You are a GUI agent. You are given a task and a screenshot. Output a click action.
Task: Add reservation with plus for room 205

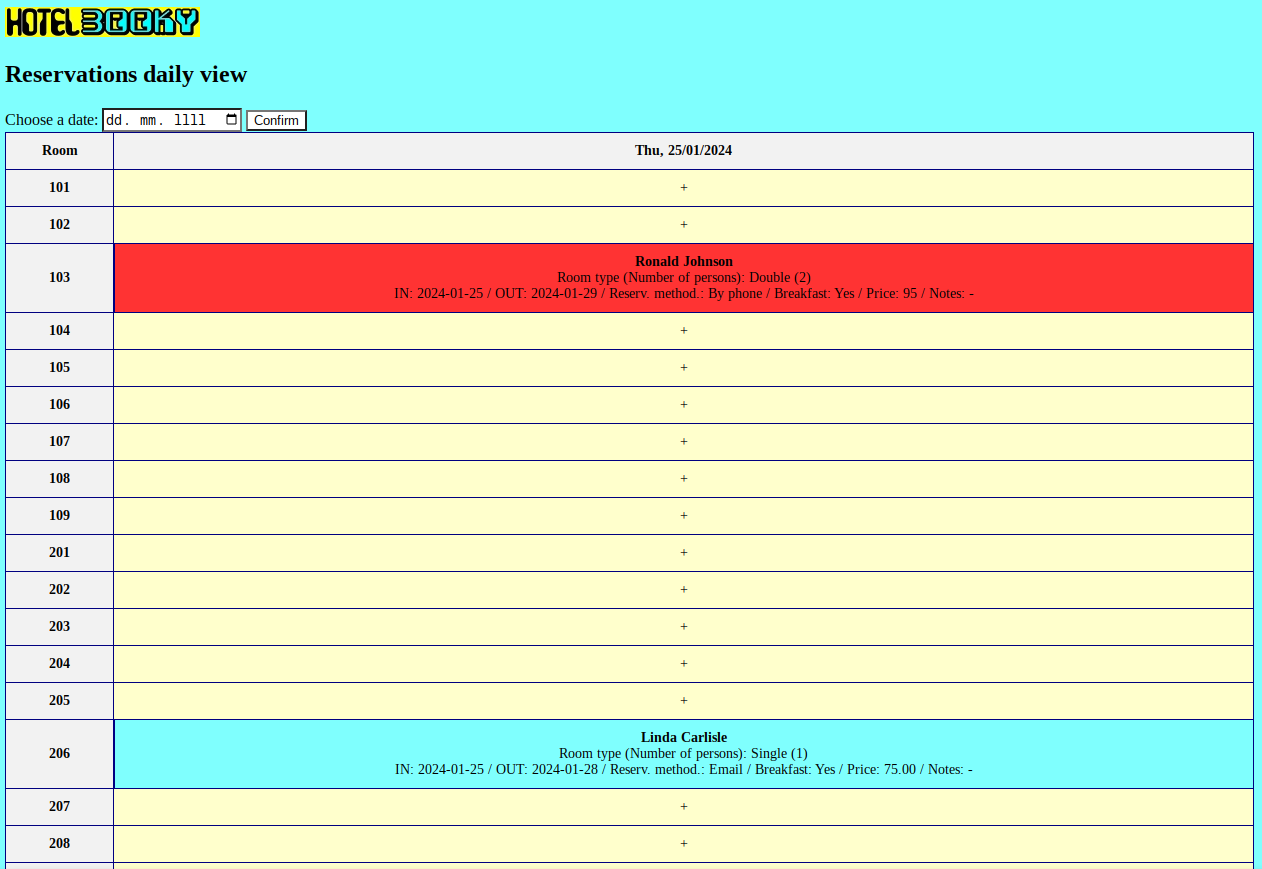click(683, 701)
